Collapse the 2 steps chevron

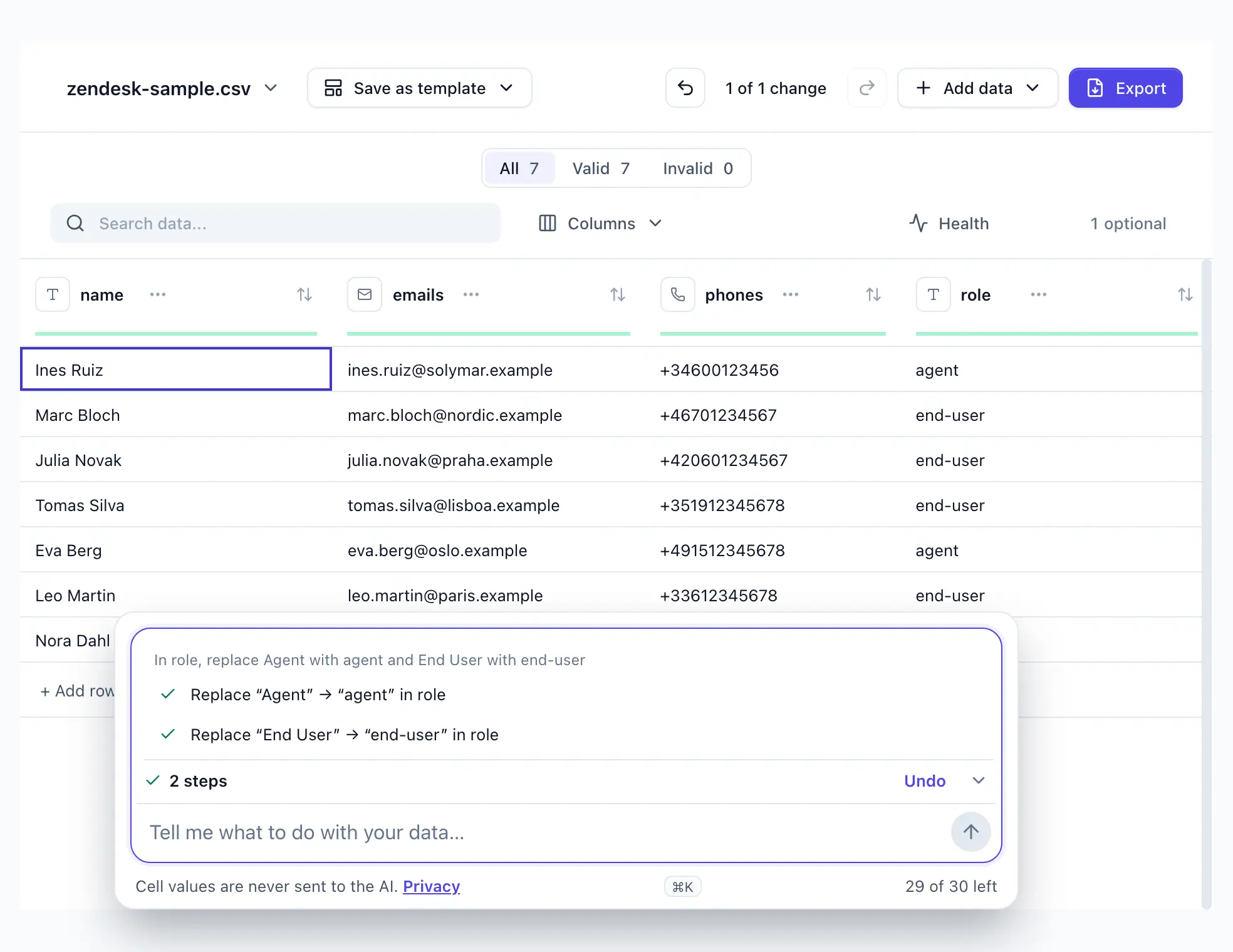pos(979,780)
